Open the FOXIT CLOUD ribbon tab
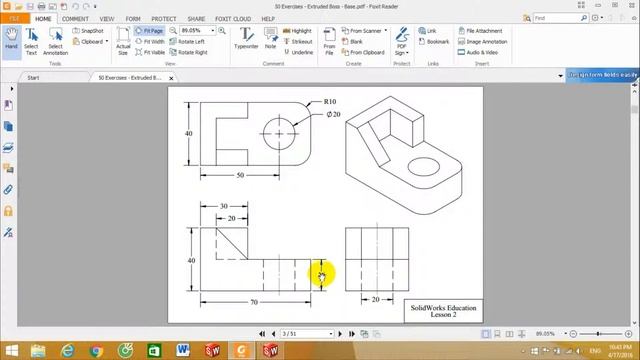640x360 pixels. [x=233, y=19]
